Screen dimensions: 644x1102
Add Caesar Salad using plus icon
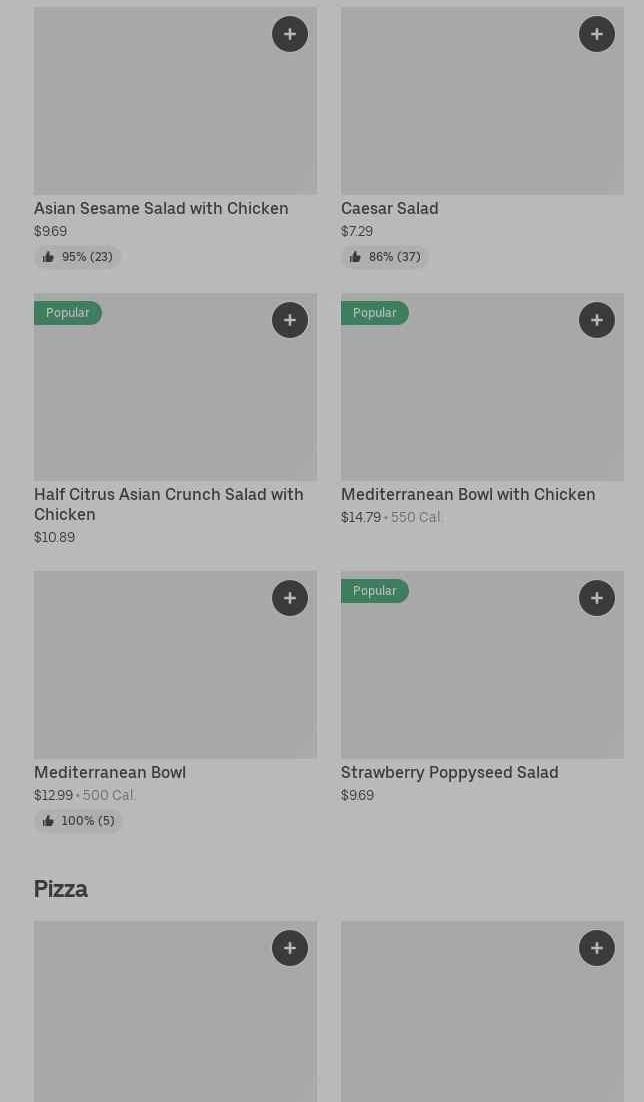click(597, 34)
